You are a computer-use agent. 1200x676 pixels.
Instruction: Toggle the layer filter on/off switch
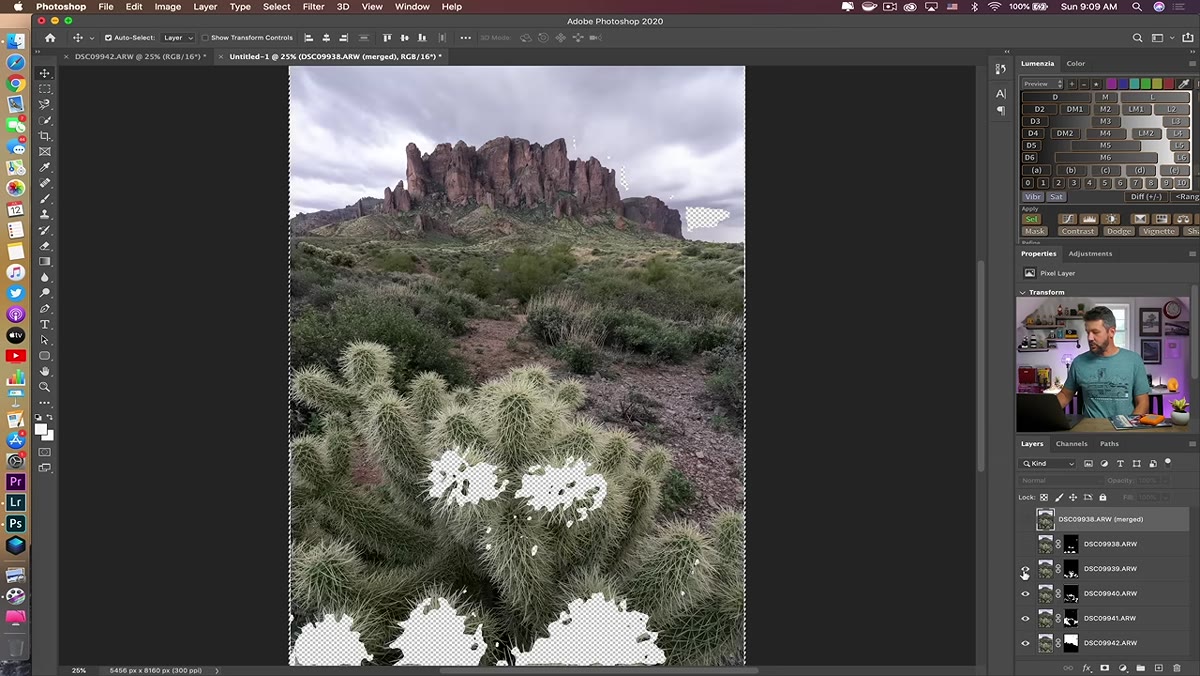(x=1167, y=463)
